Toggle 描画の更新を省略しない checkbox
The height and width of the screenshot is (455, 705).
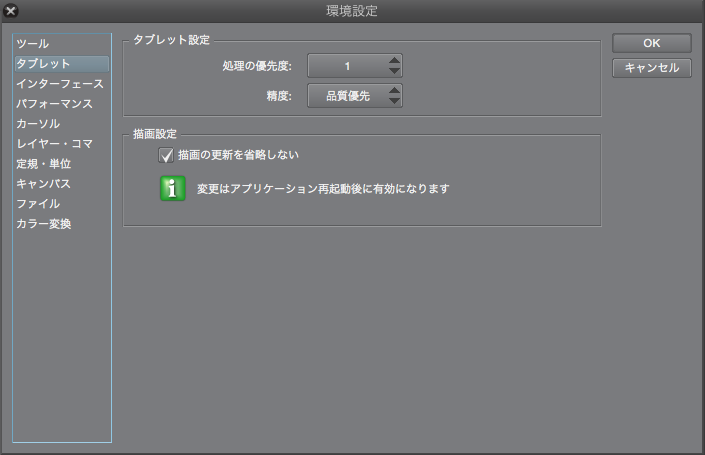(x=166, y=155)
